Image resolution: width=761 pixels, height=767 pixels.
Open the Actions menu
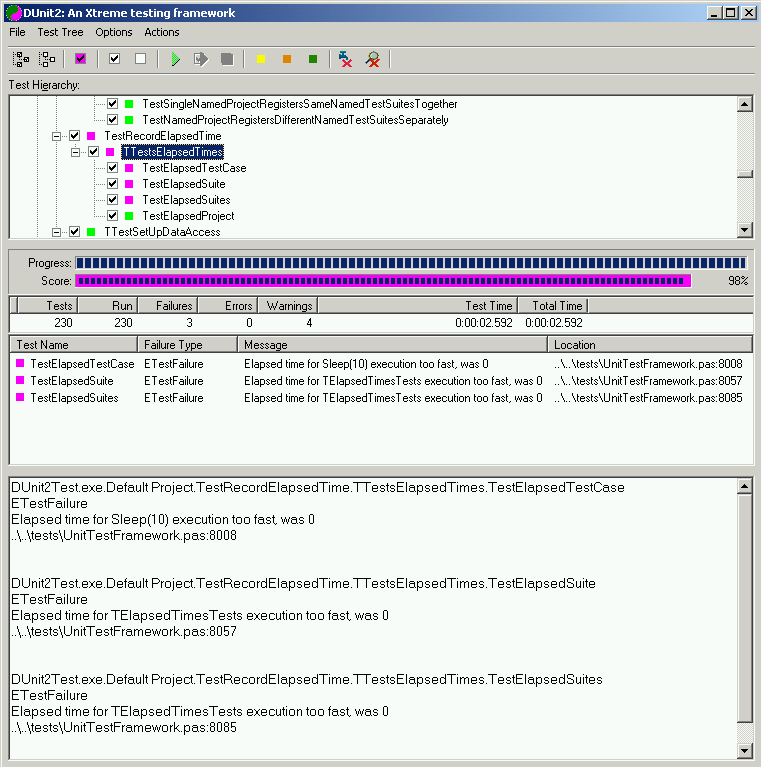[161, 32]
